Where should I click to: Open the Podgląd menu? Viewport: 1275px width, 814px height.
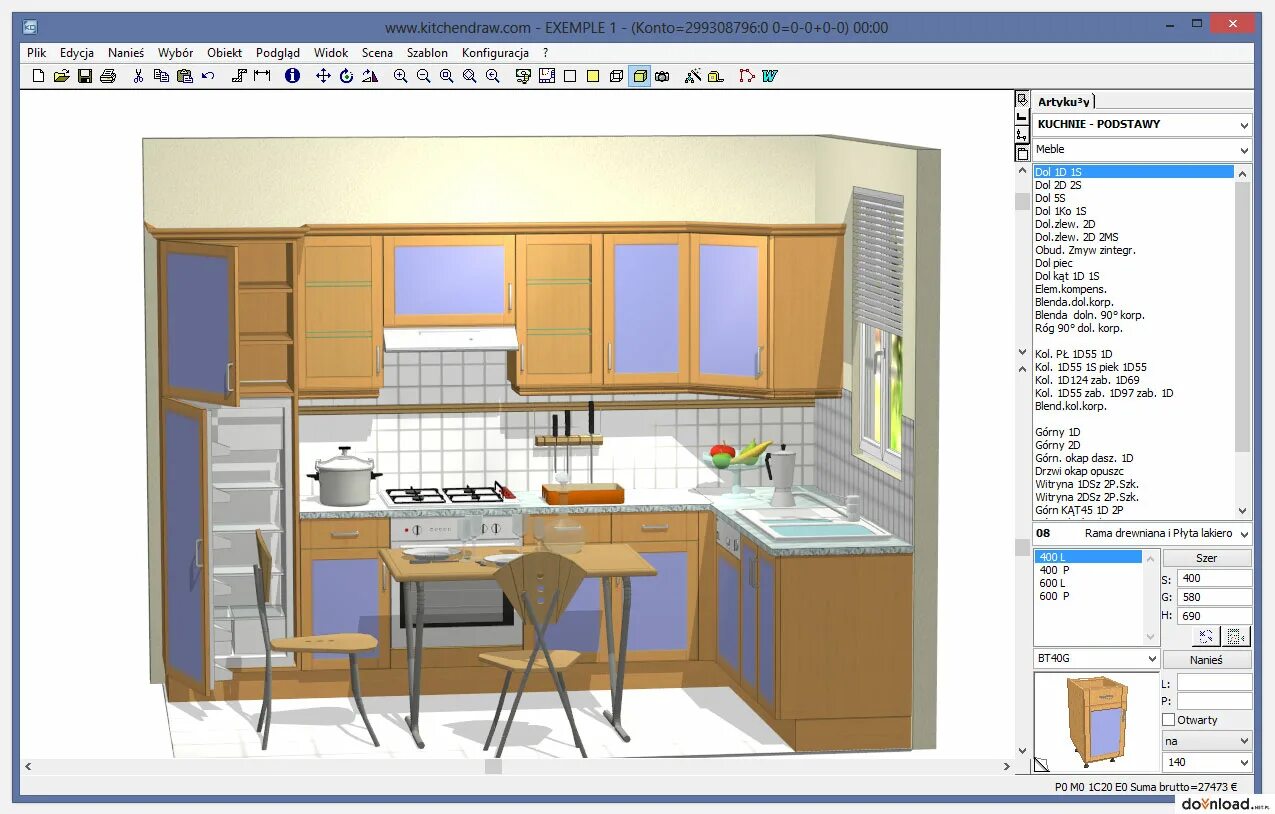(277, 53)
